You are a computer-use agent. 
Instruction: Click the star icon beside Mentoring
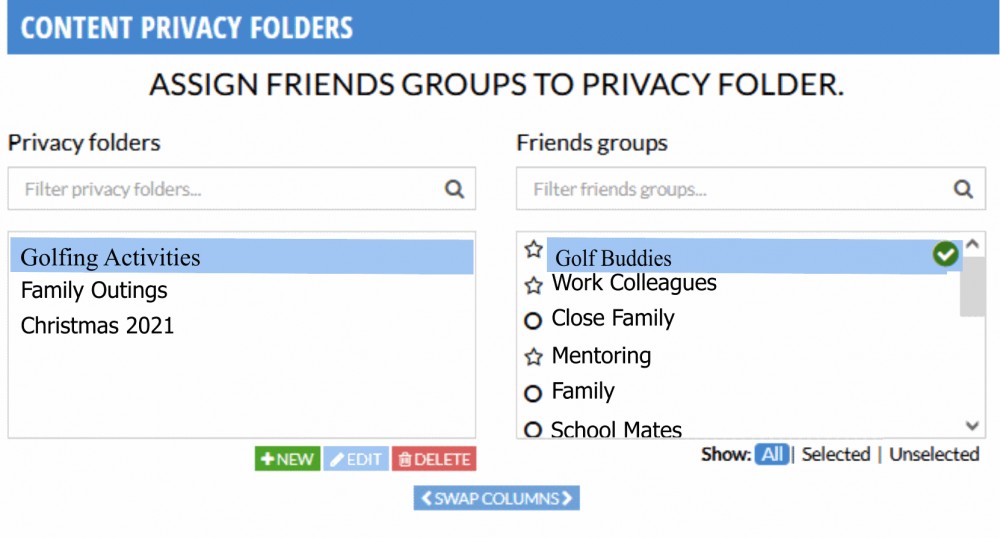(534, 356)
